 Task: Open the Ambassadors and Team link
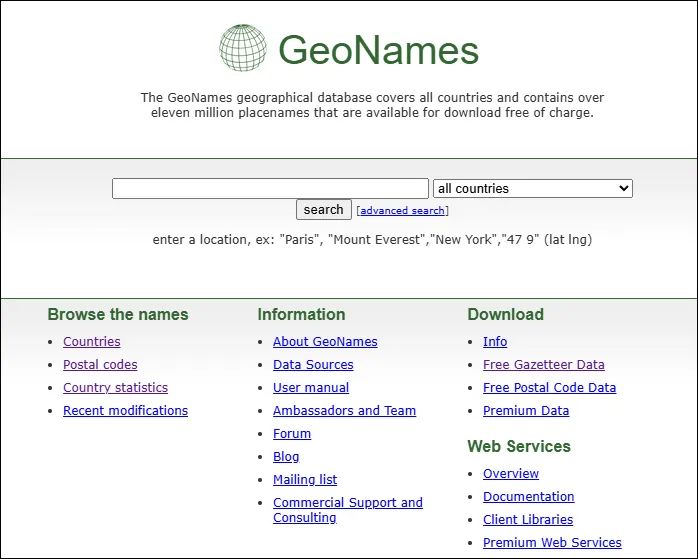[x=345, y=410]
